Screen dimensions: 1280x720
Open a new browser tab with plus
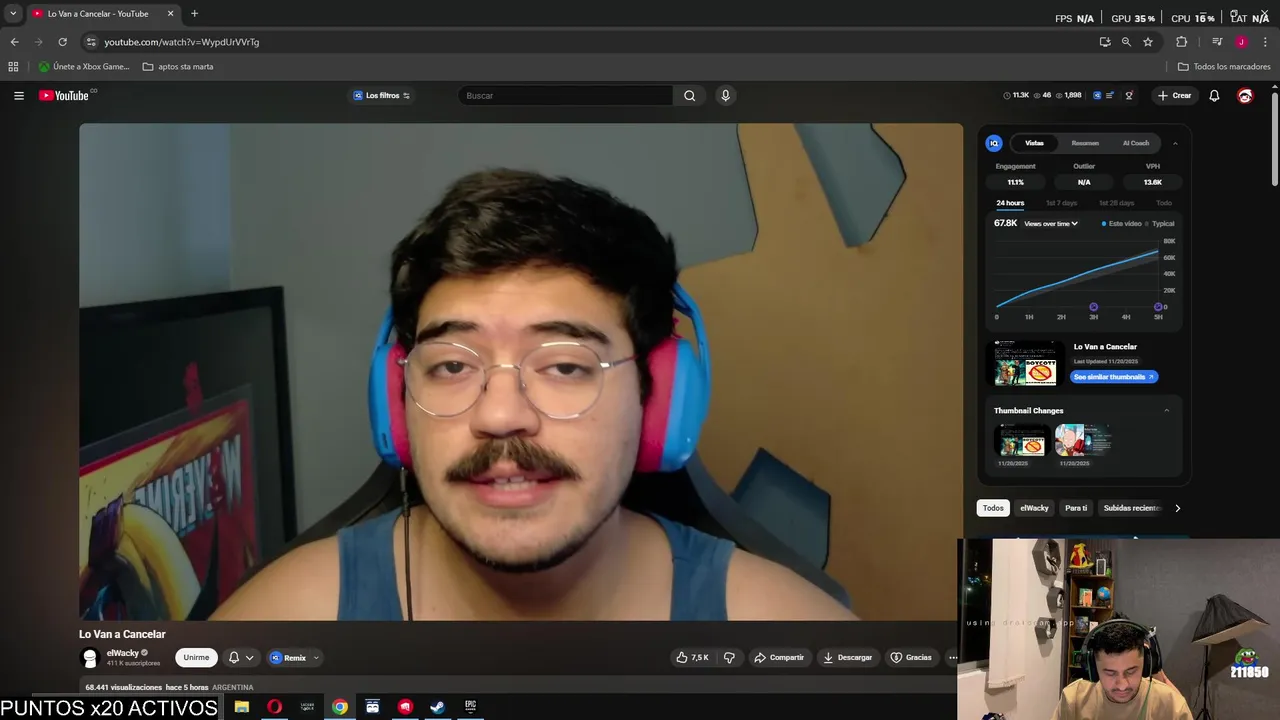[194, 13]
